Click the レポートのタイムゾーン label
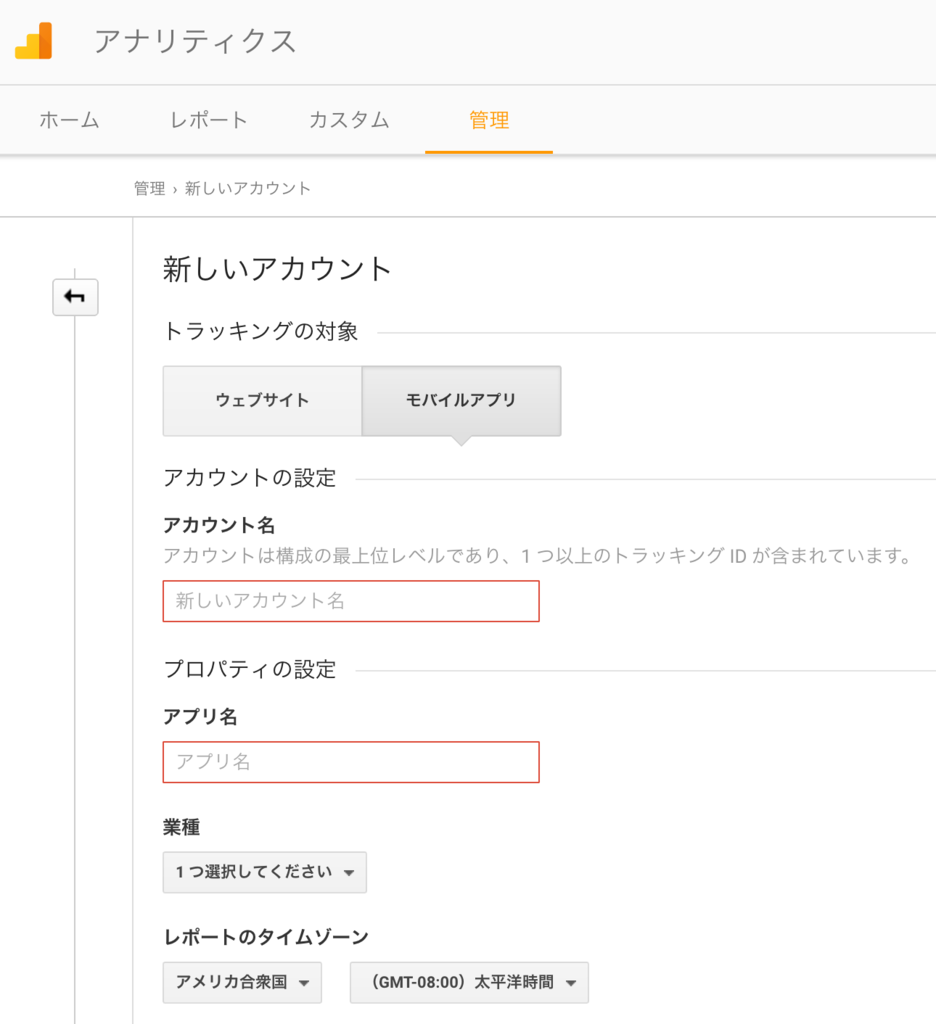This screenshot has width=936, height=1024. (x=266, y=937)
